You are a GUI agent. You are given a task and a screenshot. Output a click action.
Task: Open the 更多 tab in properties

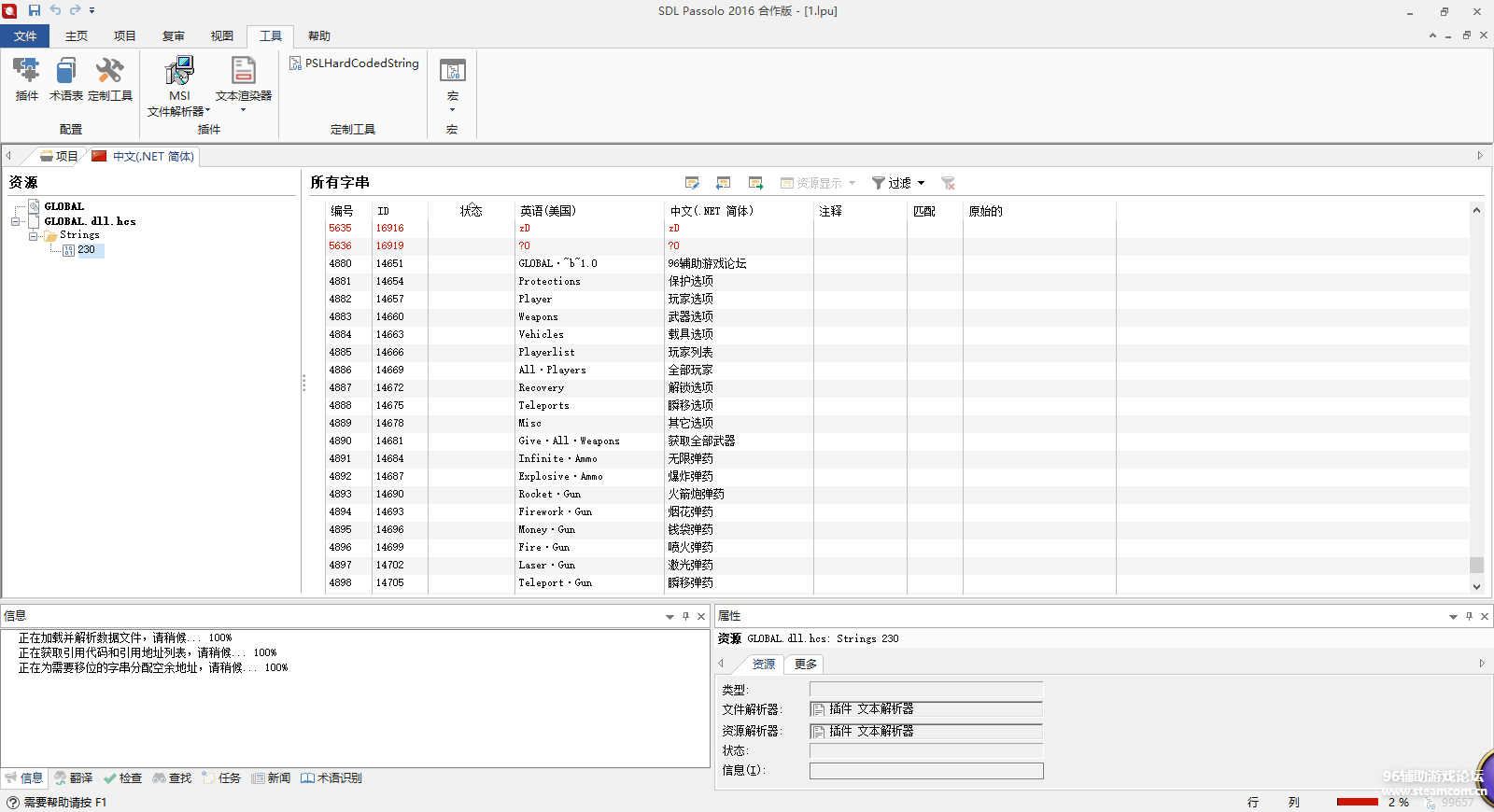coord(805,665)
